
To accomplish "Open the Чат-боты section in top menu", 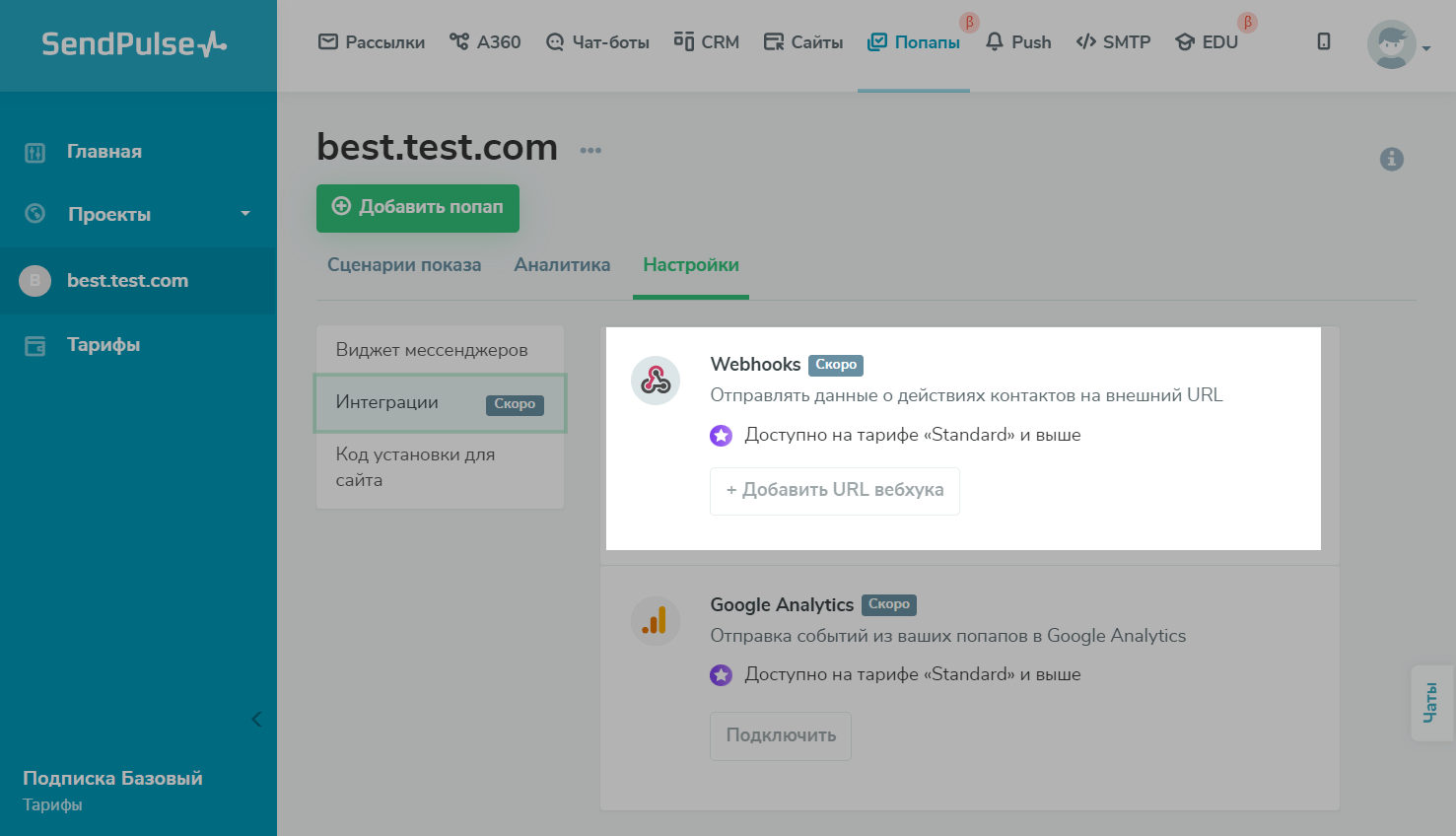I will pyautogui.click(x=597, y=42).
